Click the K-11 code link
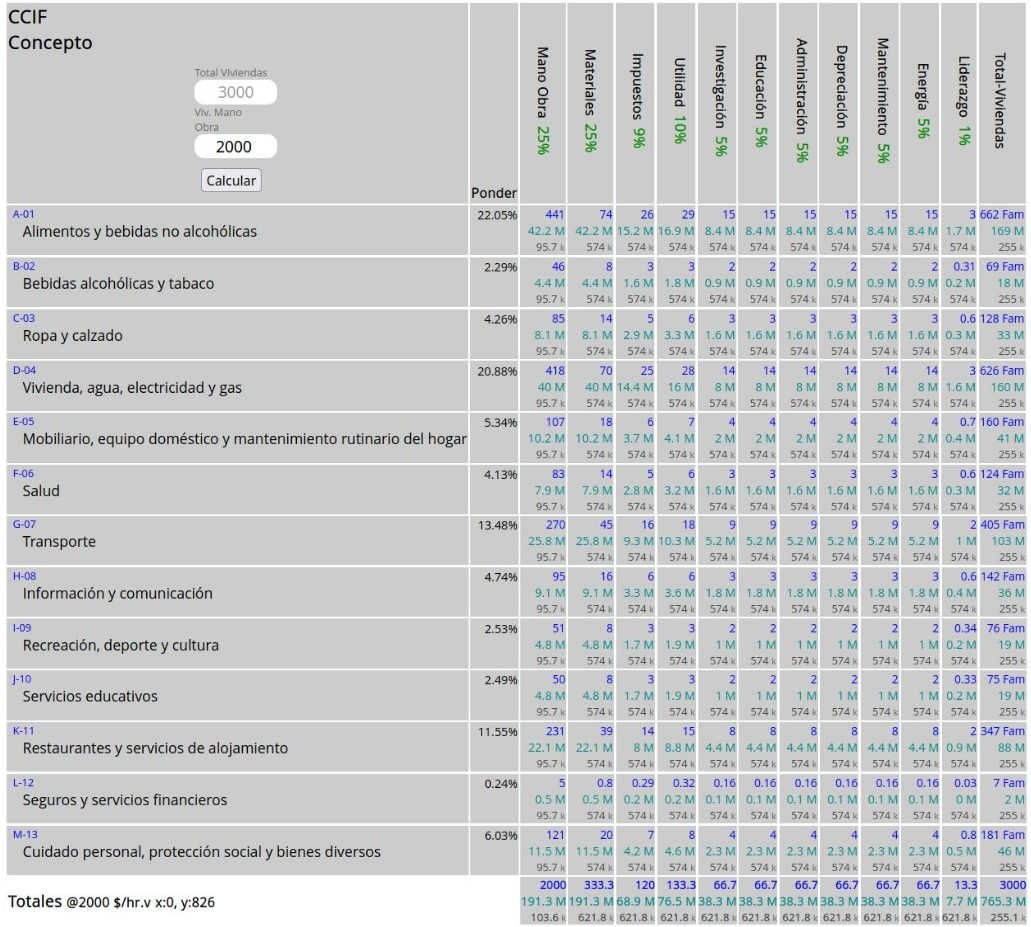1031x927 pixels. [24, 730]
